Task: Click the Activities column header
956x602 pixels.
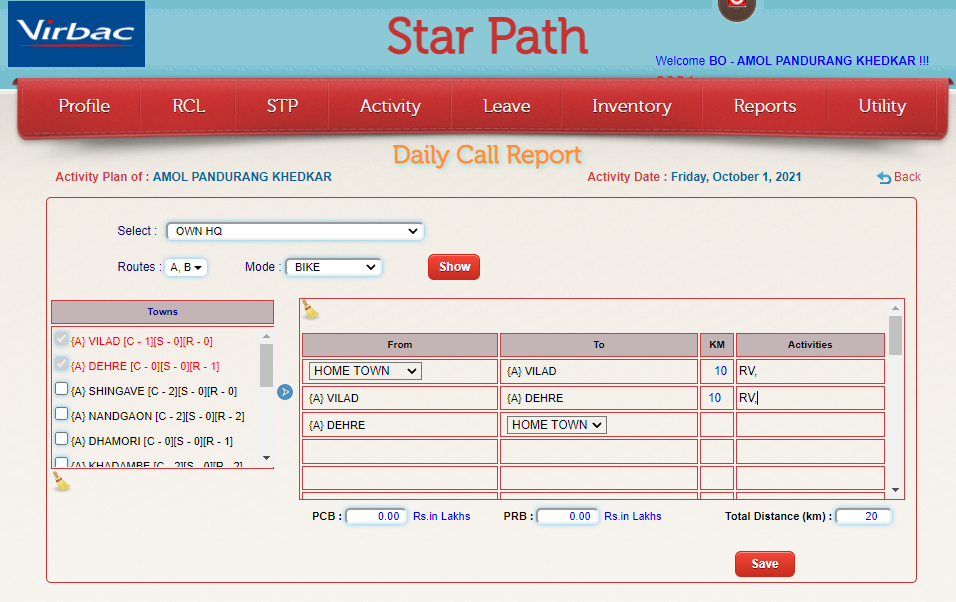Action: 810,345
